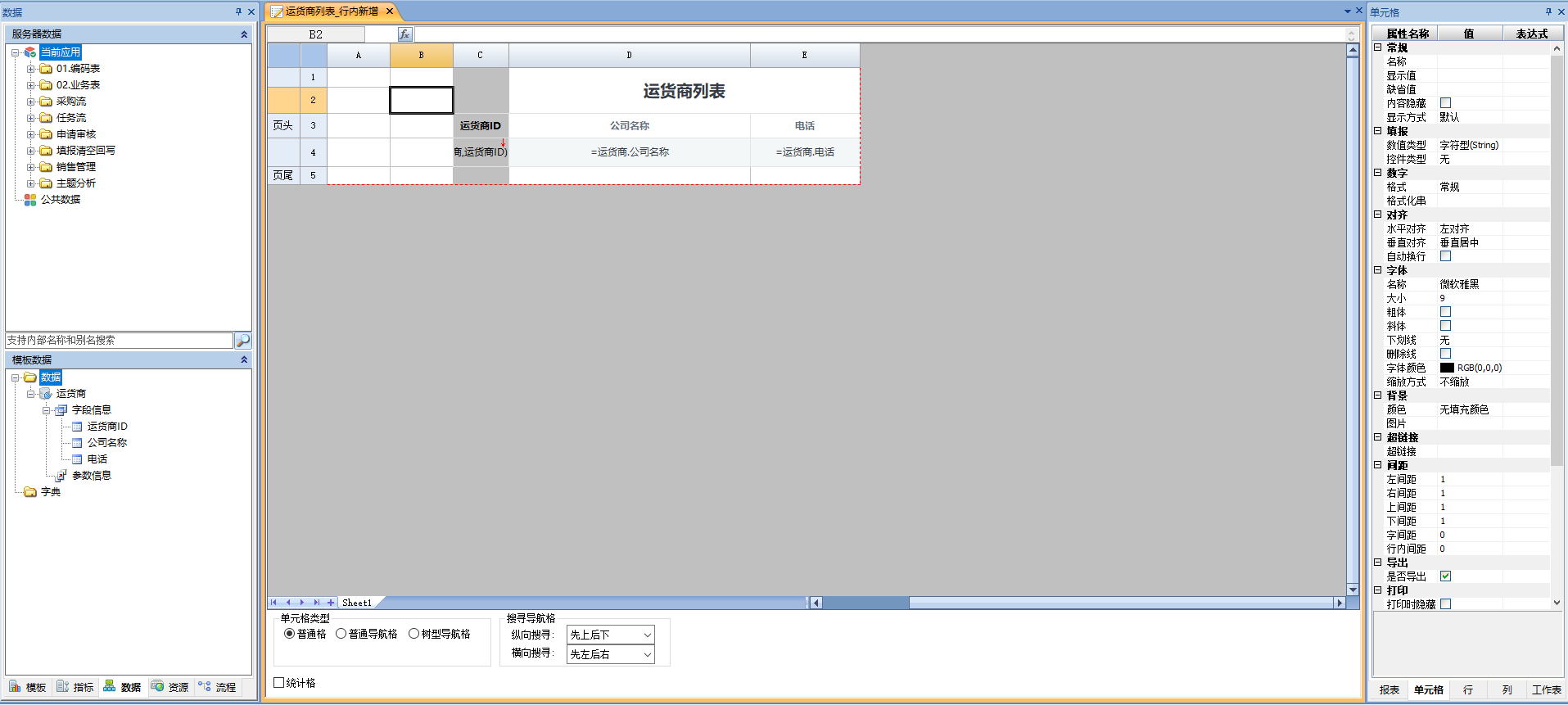Image resolution: width=1568 pixels, height=705 pixels.
Task: Jump to first sheet navigation arrow
Action: pyautogui.click(x=274, y=603)
